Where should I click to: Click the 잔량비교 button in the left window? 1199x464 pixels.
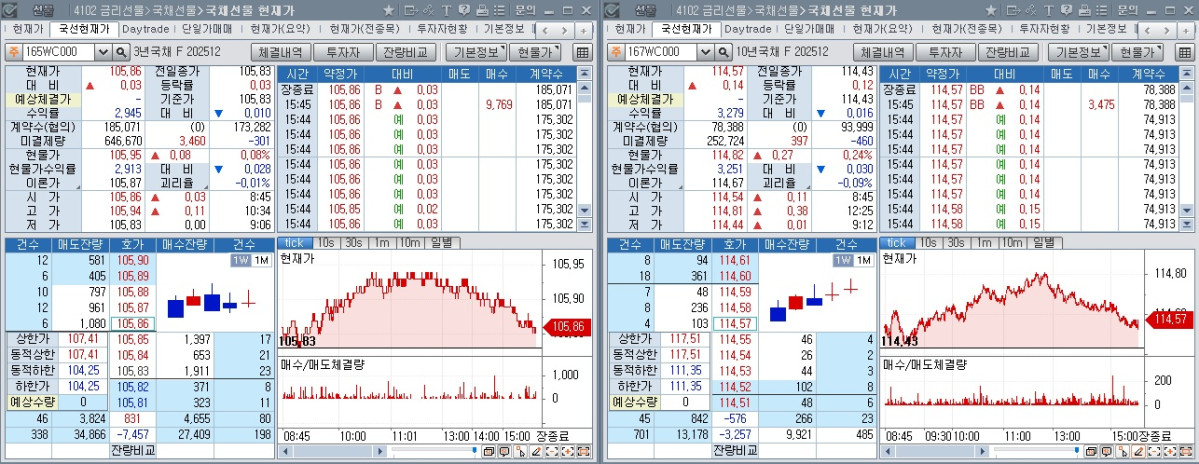point(405,52)
